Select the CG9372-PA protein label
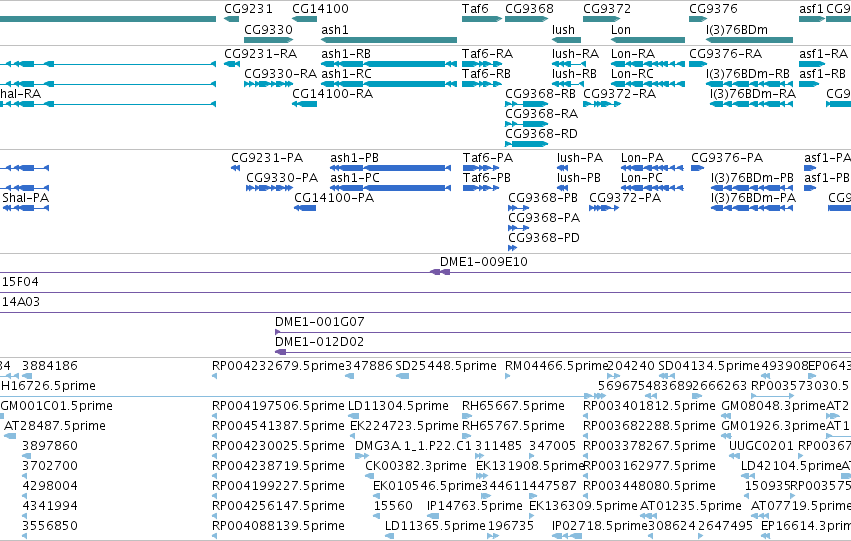Image resolution: width=851 pixels, height=541 pixels. pyautogui.click(x=625, y=198)
